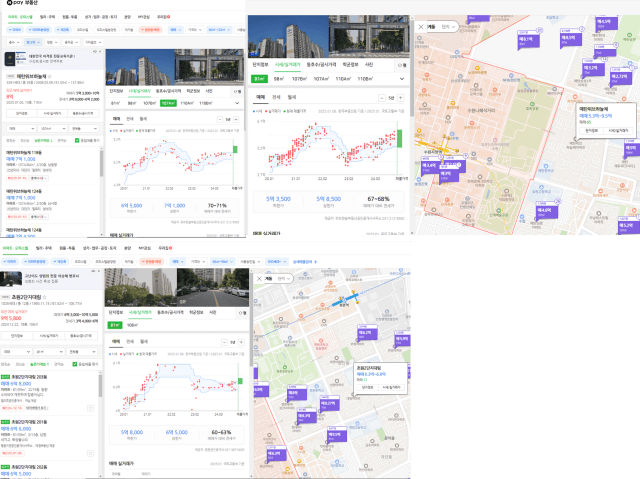Favorite 매탄위브하늘채 with its star icon
Screen dimensions: 640x479
50,76
